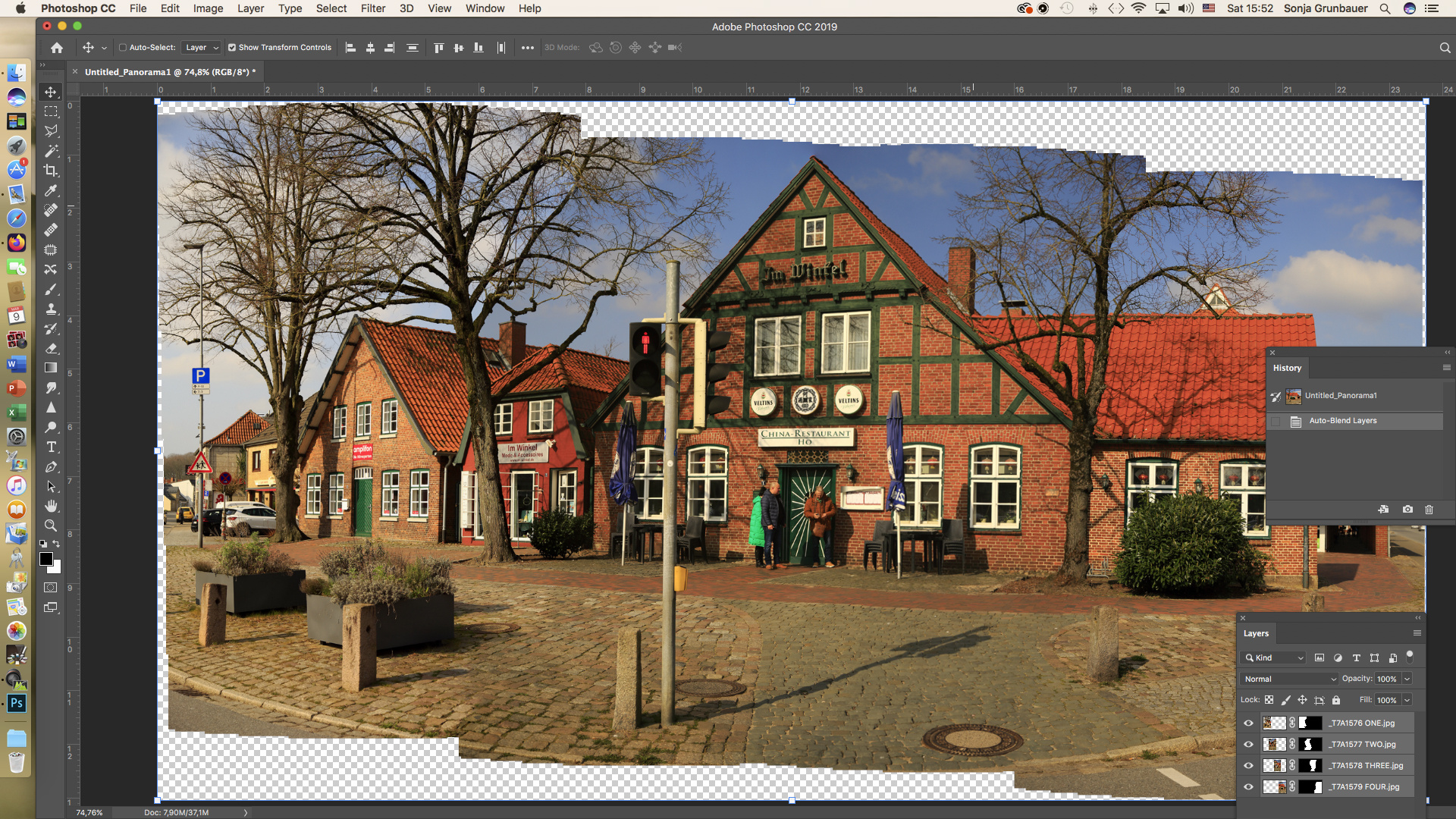Hide the _T7A1579 FOUR.jpg layer
The height and width of the screenshot is (819, 1456).
[x=1248, y=786]
